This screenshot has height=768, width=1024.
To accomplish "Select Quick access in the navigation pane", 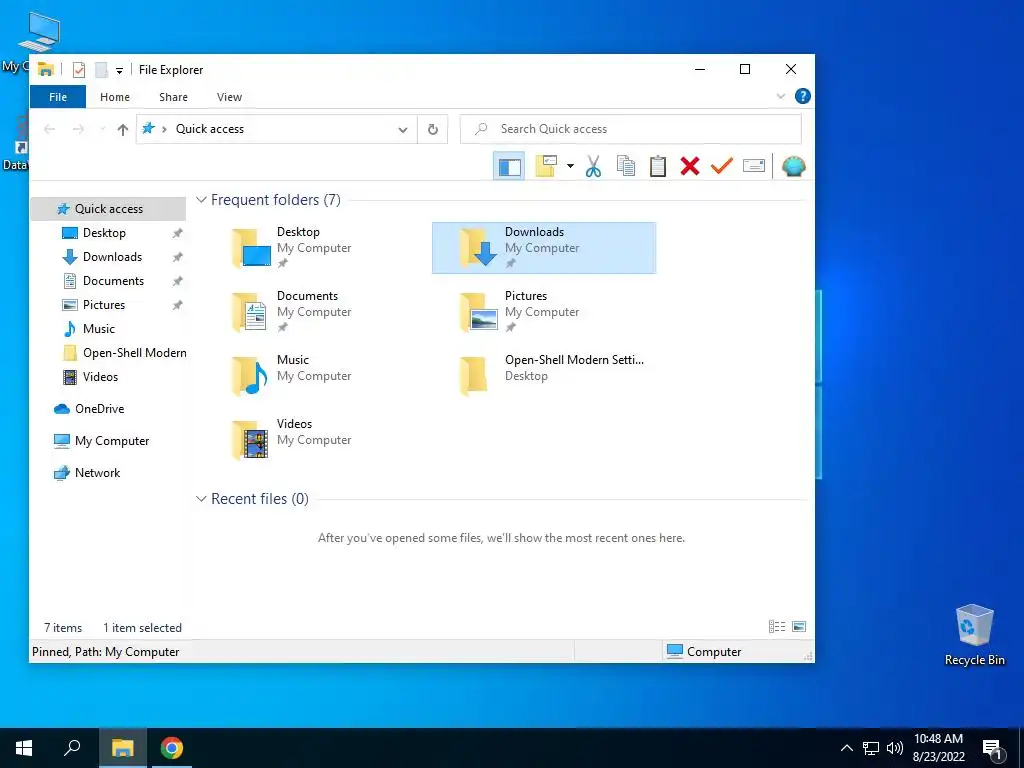I will [108, 209].
